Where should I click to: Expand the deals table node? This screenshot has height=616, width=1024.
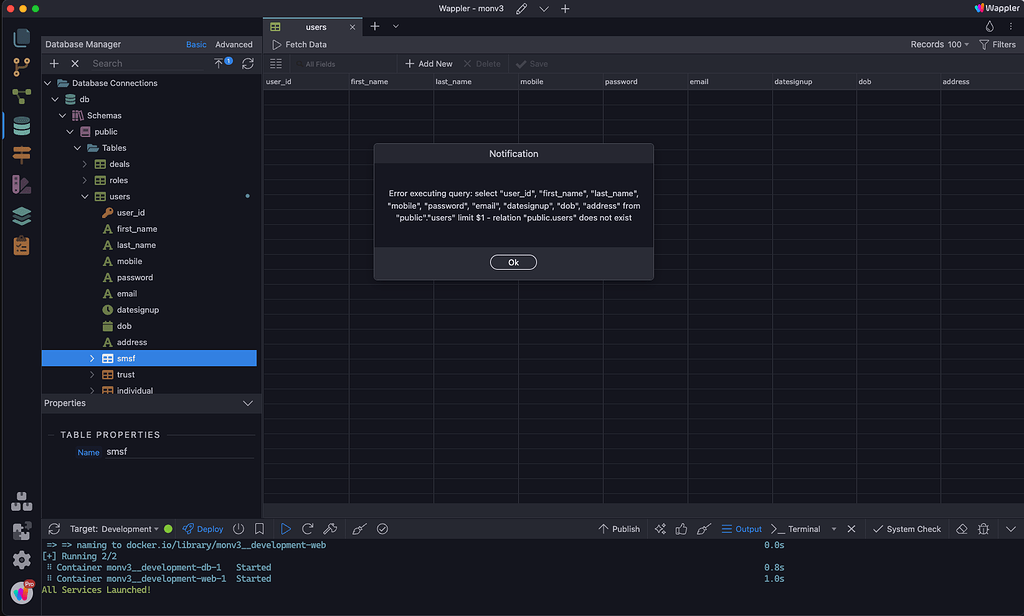[85, 164]
